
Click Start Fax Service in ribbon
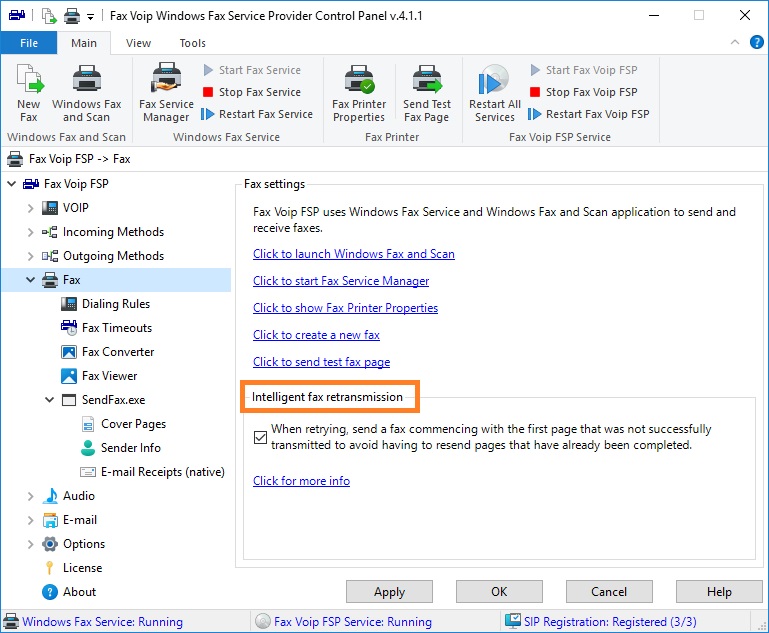pyautogui.click(x=252, y=70)
